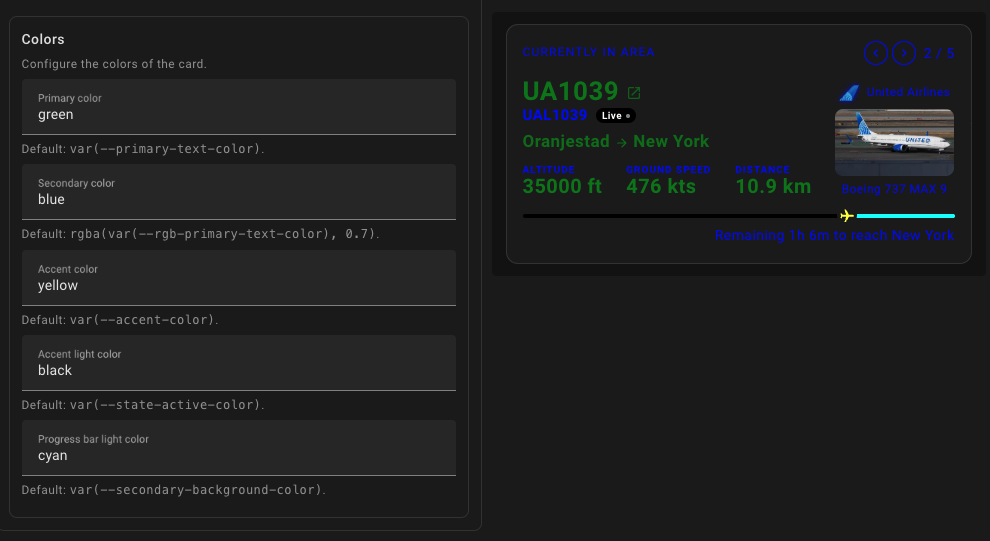Viewport: 990px width, 541px height.
Task: Edit the Primary color field
Action: tap(239, 107)
